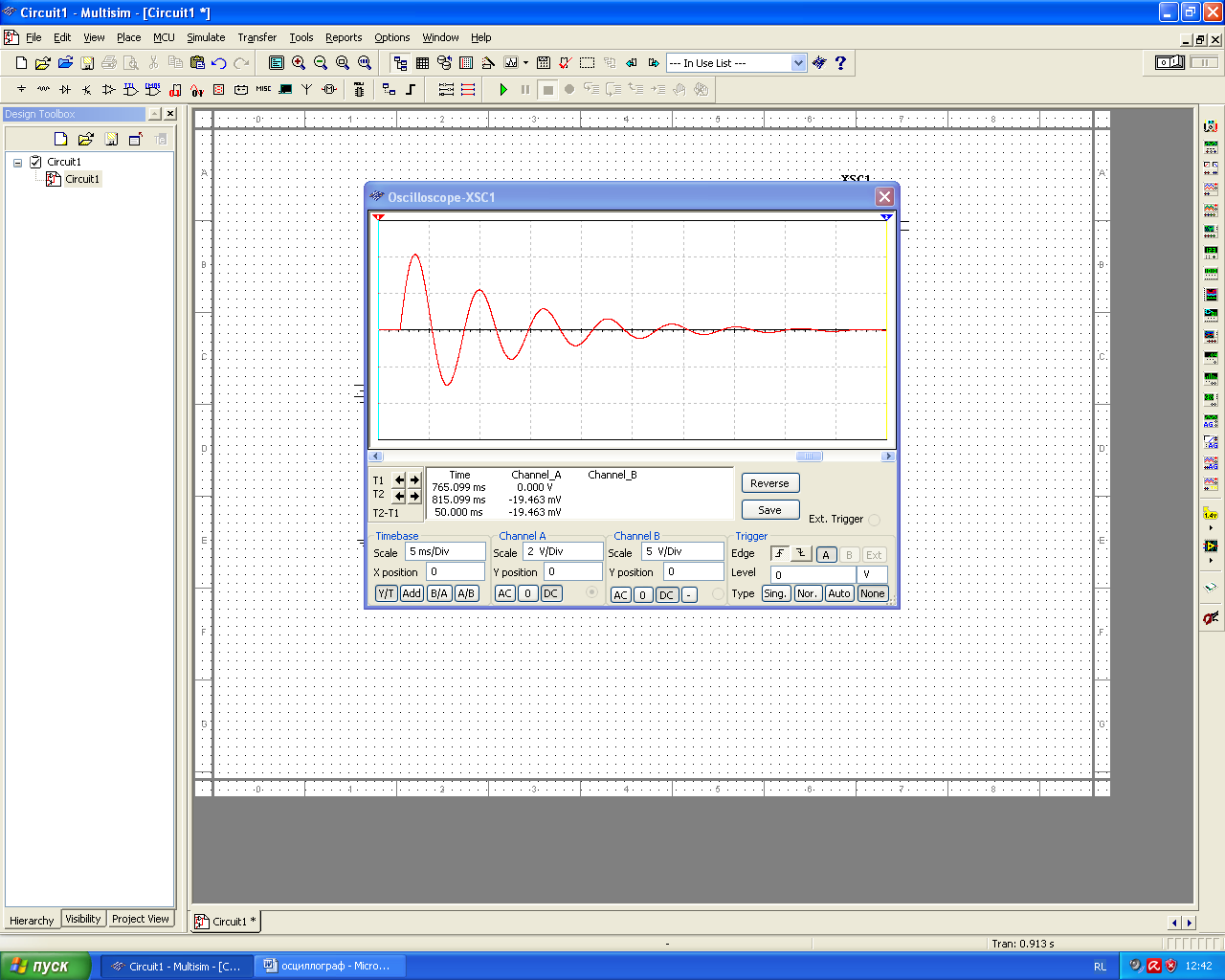Click the oscilloscope Save button
Image resolution: width=1225 pixels, height=980 pixels.
pos(769,510)
